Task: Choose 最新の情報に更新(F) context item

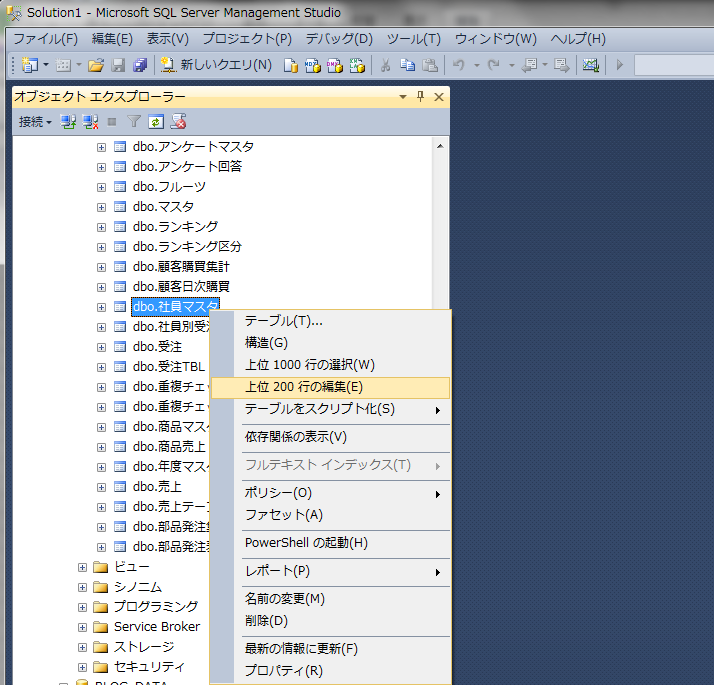Action: click(x=331, y=649)
